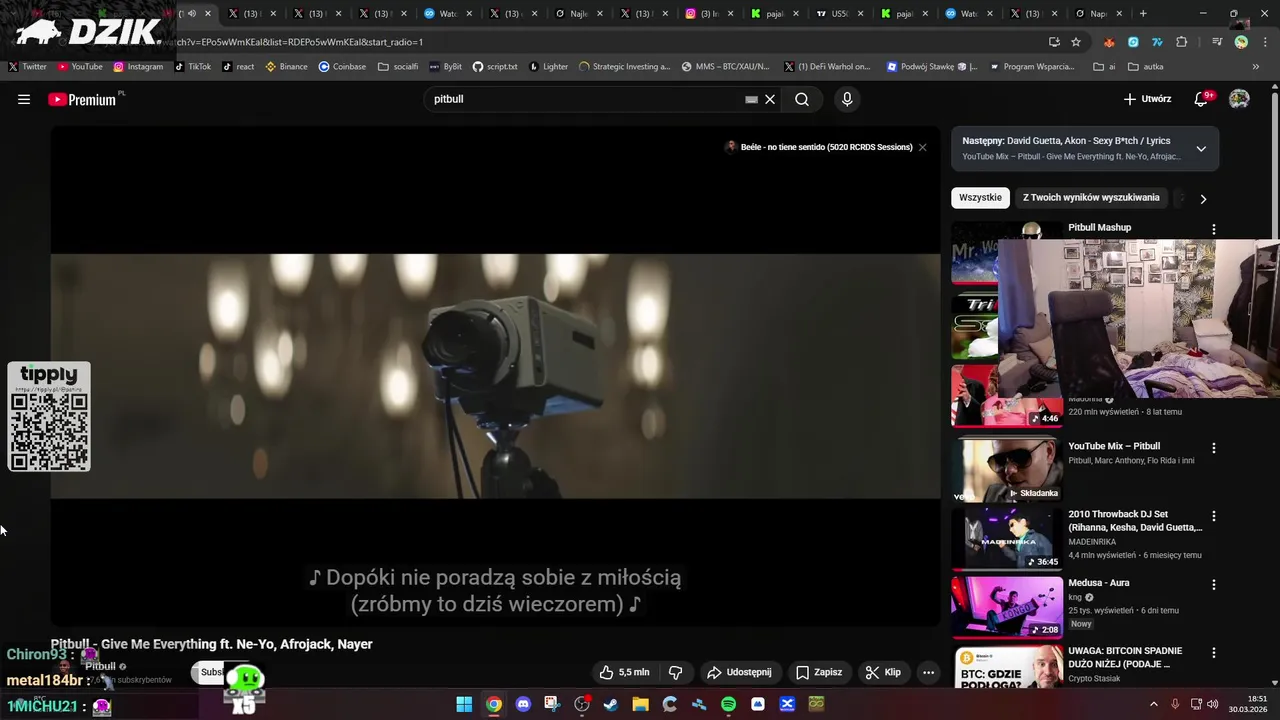Open a new browser tab
This screenshot has width=1280, height=720.
click(x=1143, y=14)
